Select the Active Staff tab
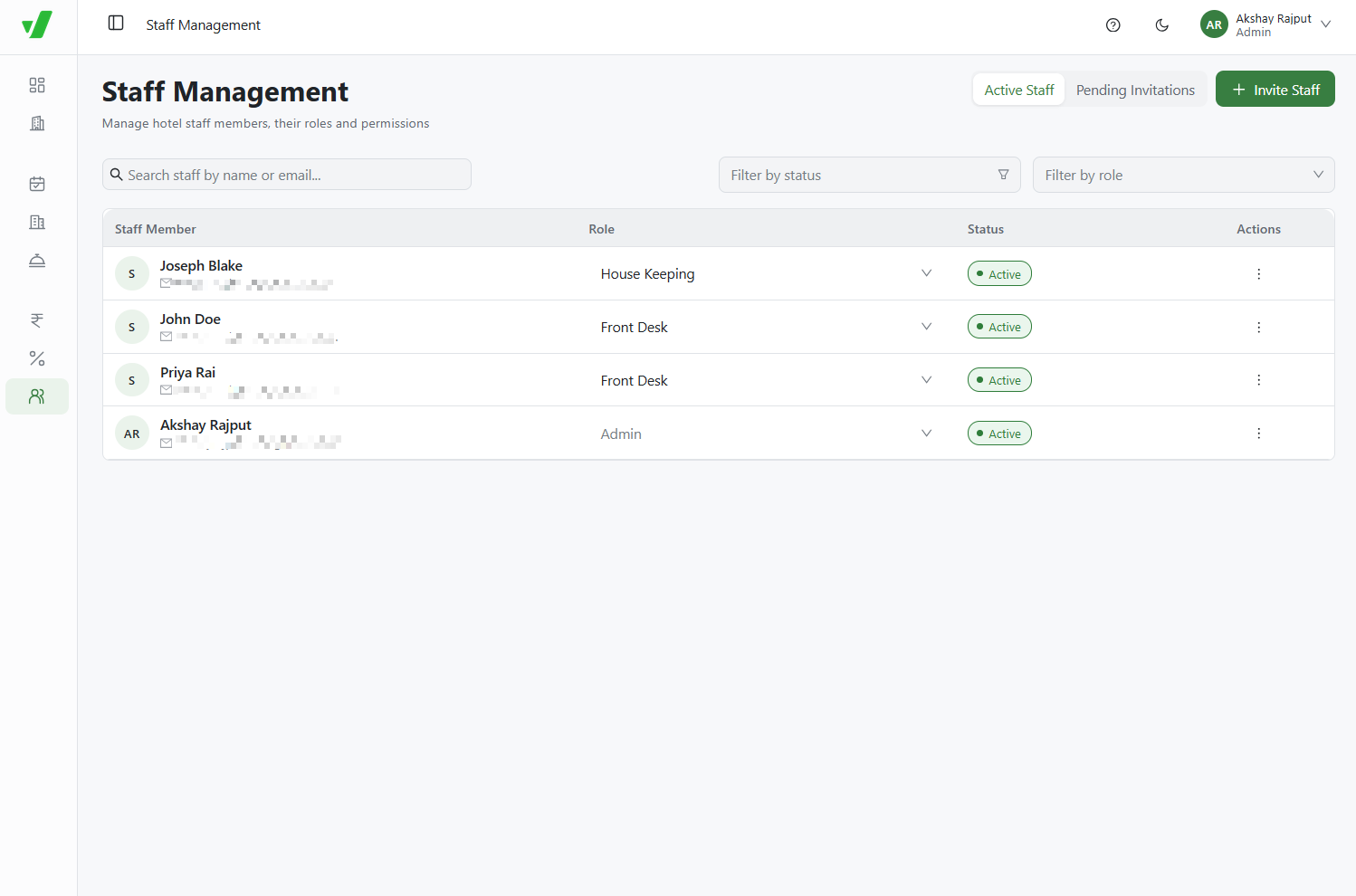1356x896 pixels. 1019,90
